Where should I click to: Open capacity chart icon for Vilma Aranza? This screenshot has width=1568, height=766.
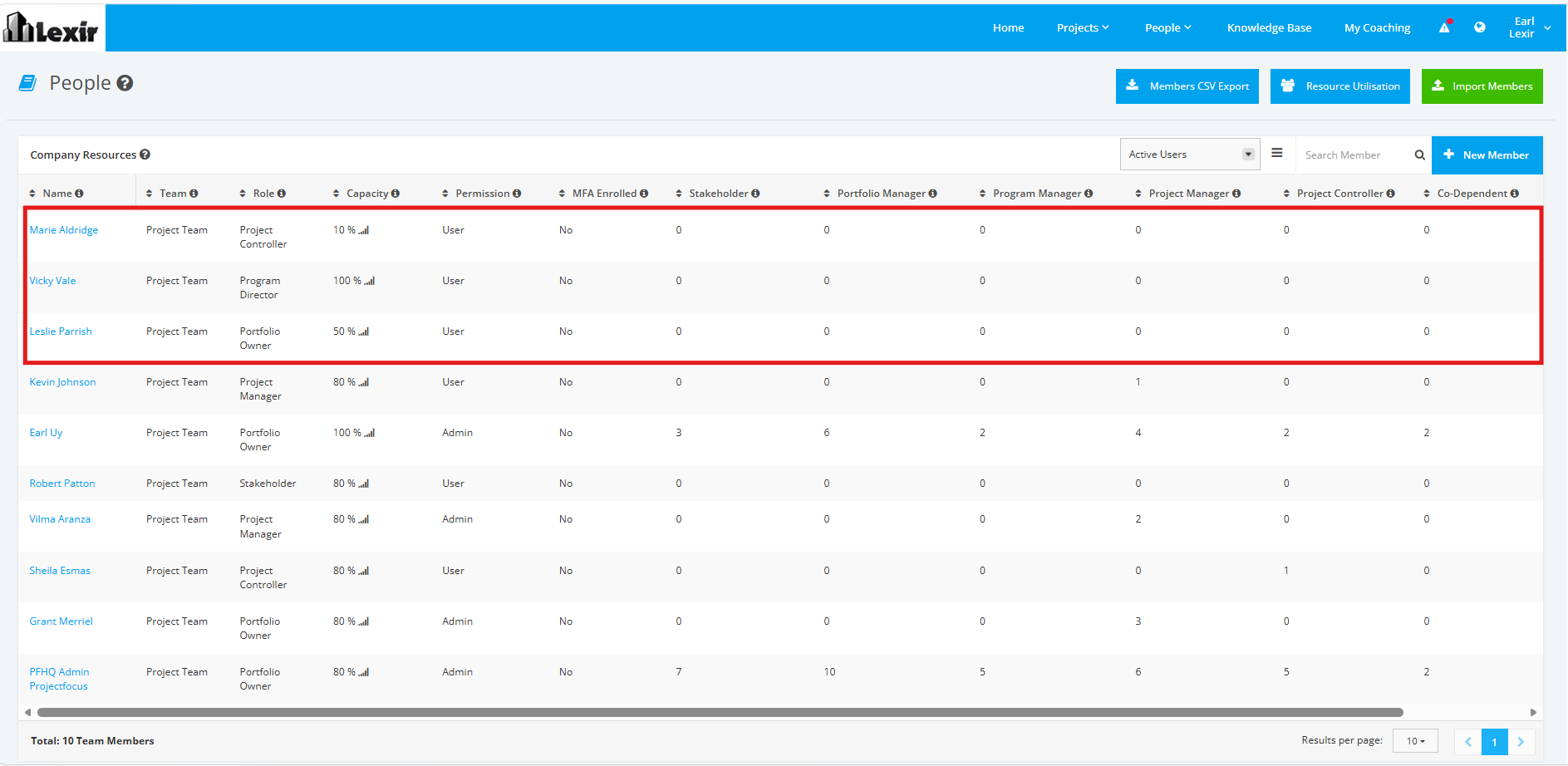364,520
